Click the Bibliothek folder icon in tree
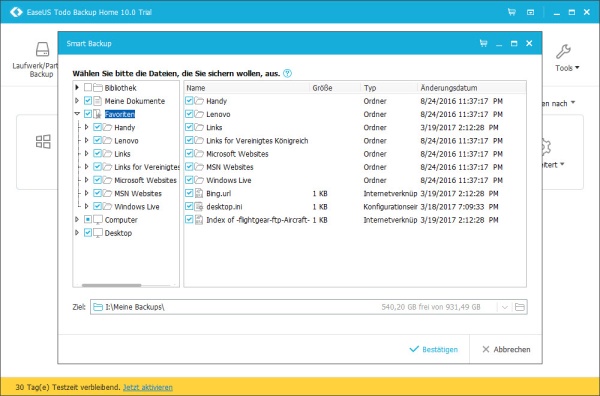 (x=98, y=88)
